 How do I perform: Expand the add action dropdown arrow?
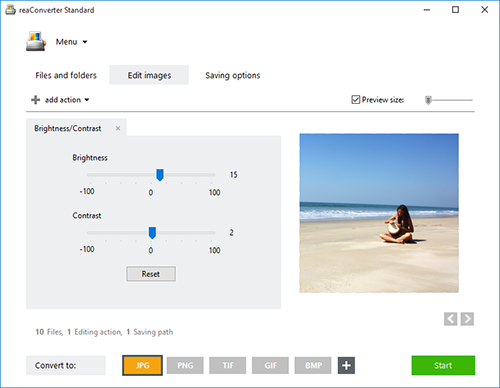(87, 100)
